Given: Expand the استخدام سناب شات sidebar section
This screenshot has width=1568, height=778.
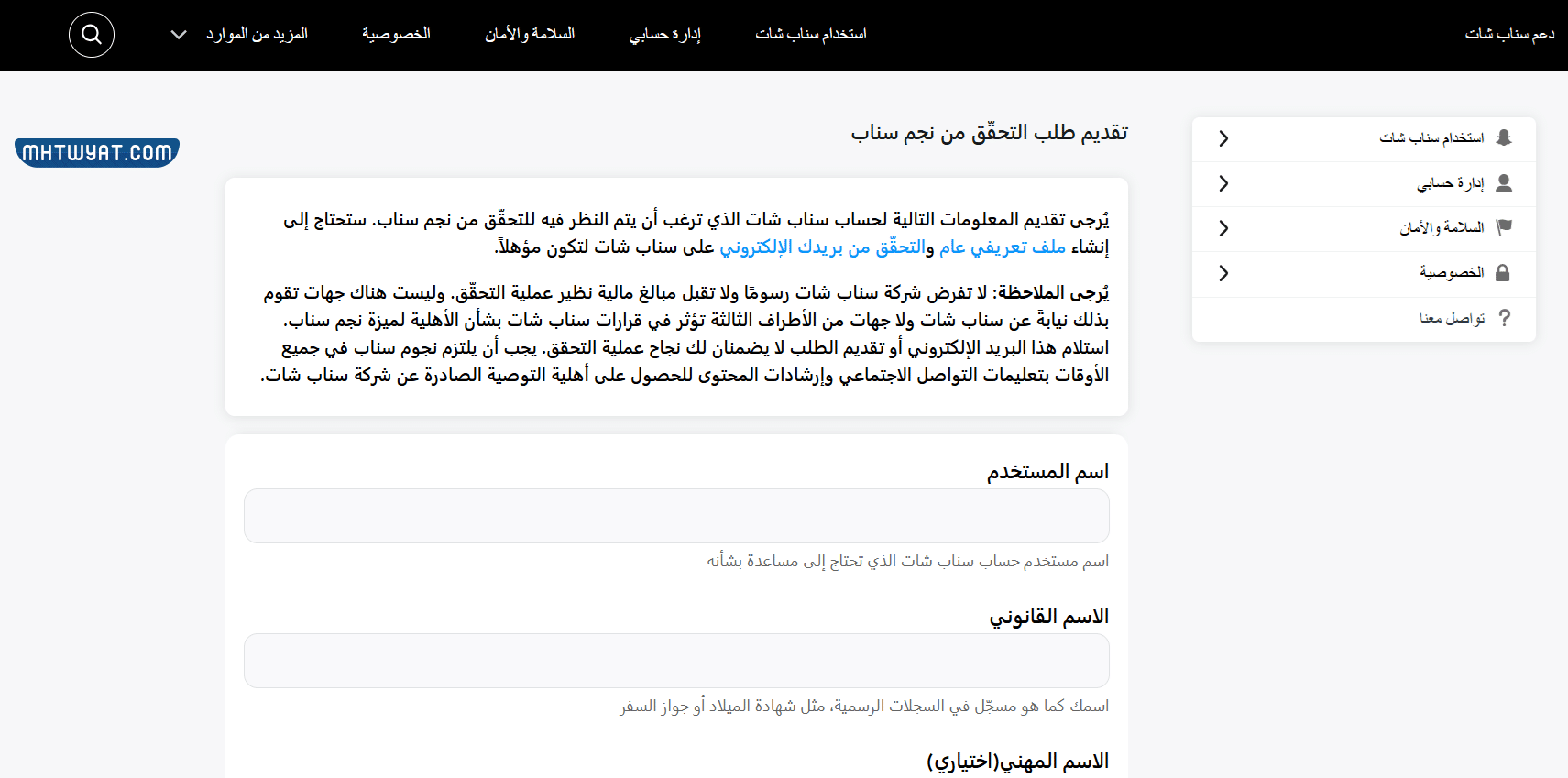Looking at the screenshot, I should pos(1223,138).
